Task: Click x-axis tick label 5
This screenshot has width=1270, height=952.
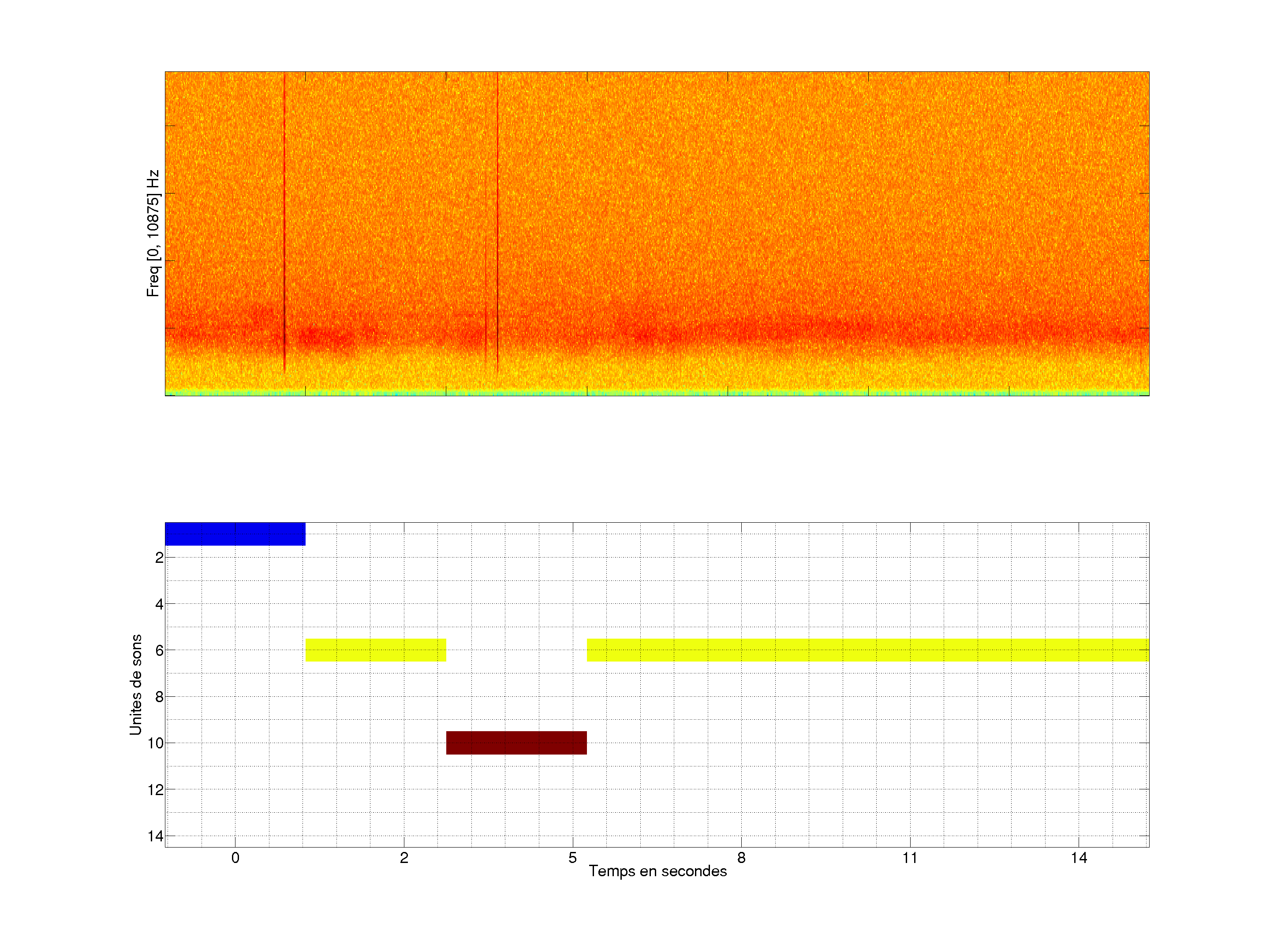Action: 572,858
